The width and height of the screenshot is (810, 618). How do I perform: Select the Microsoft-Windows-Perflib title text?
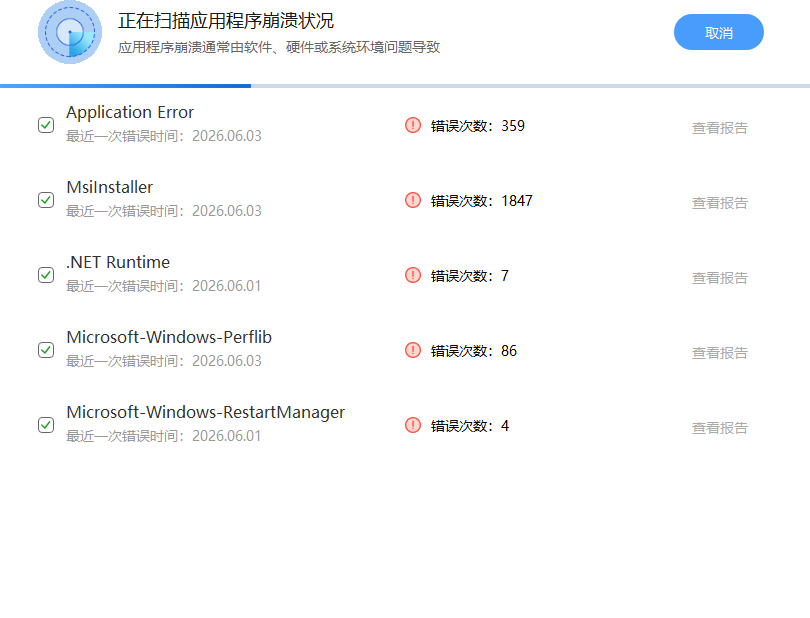(169, 337)
